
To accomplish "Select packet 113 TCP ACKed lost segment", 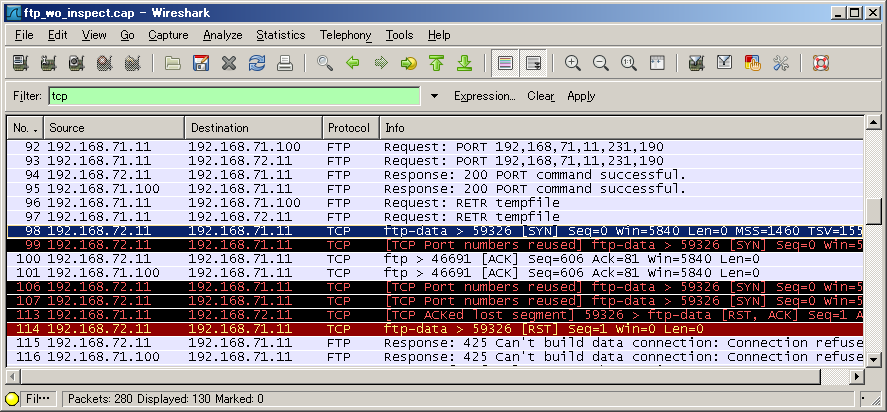I will point(436,315).
